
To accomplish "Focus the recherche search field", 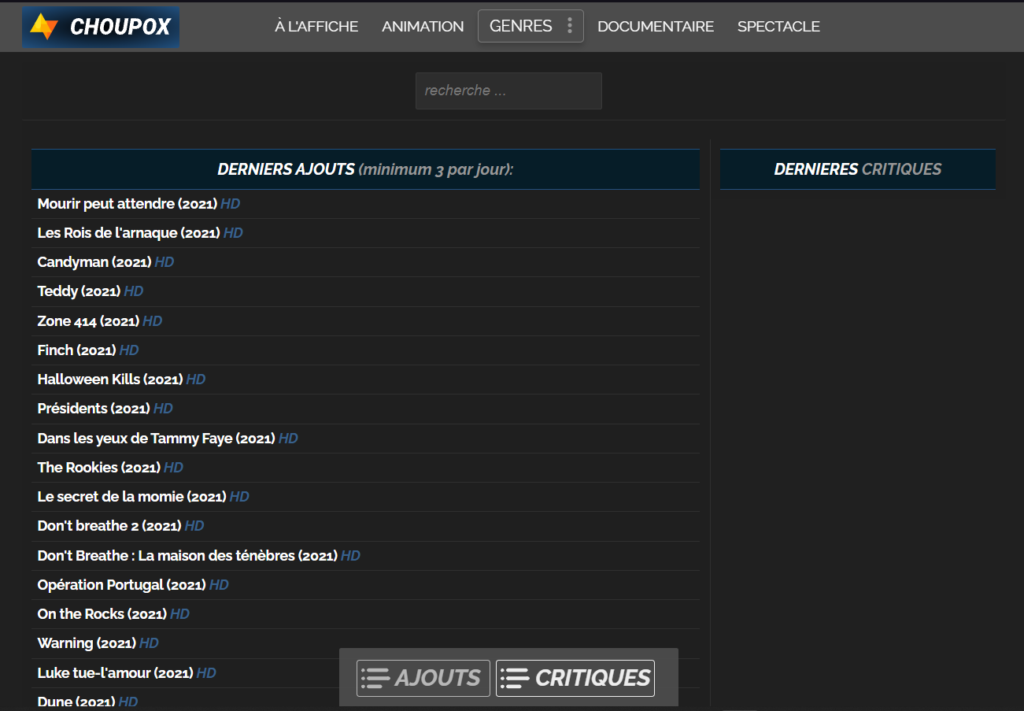I will (508, 91).
